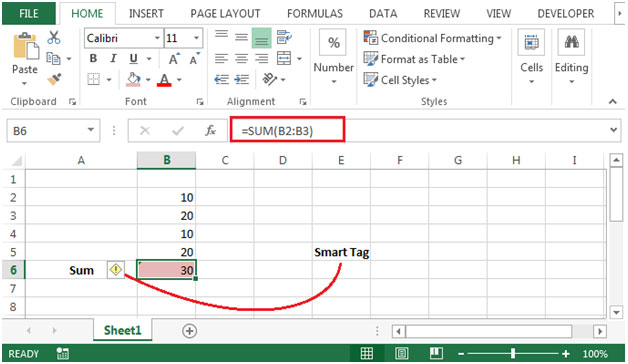Screen dimensions: 628x364
Task: Open Cell Styles menu
Action: pos(400,80)
